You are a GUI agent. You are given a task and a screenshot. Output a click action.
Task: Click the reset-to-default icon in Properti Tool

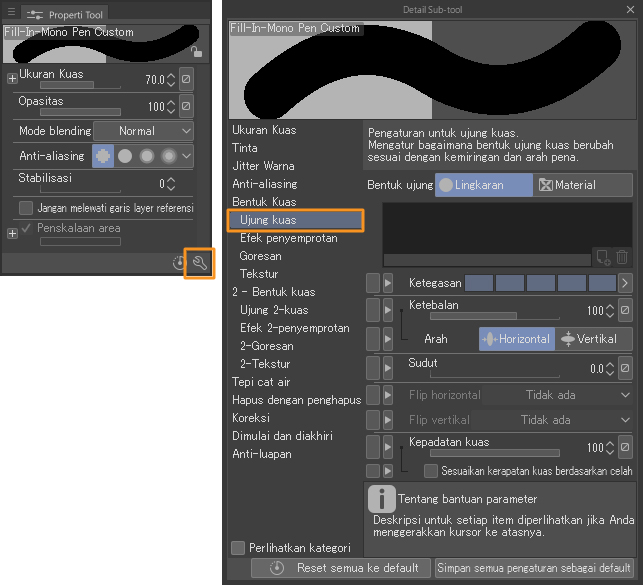point(178,264)
